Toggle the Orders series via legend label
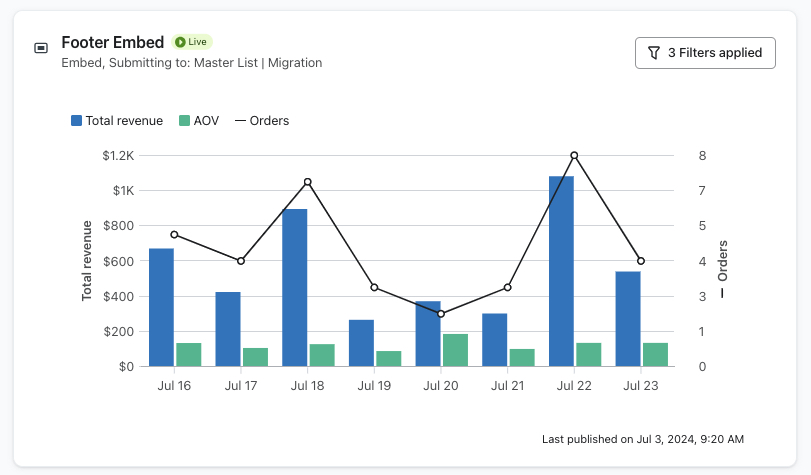This screenshot has height=475, width=811. (269, 121)
